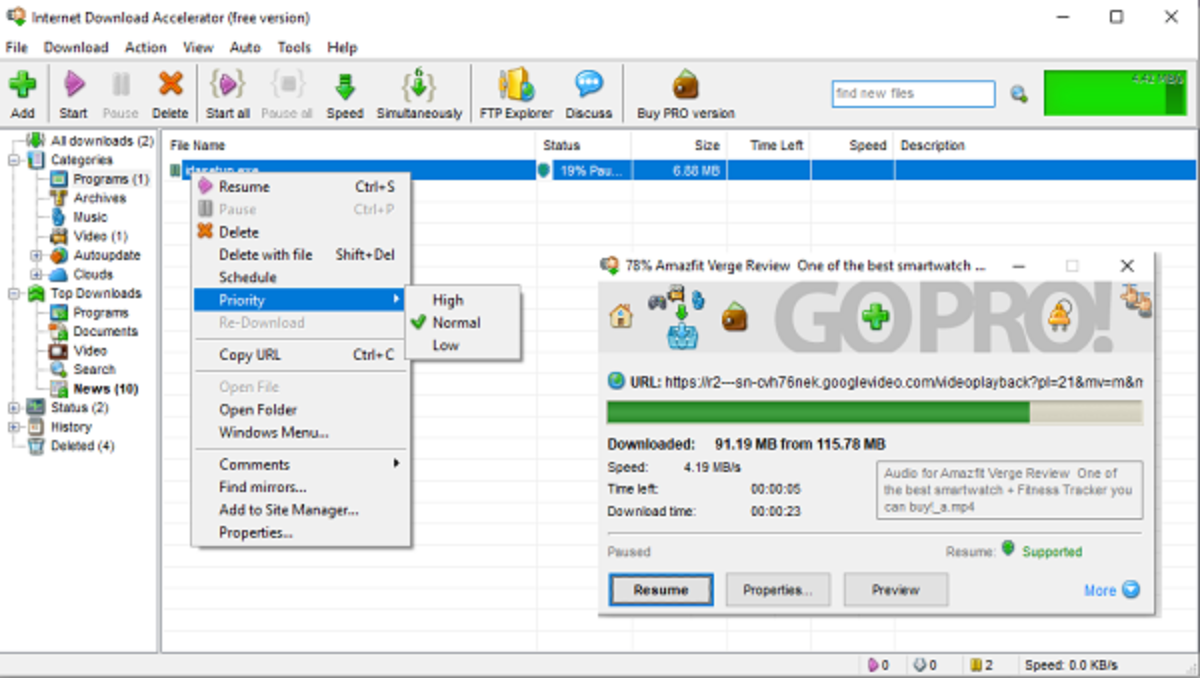1200x678 pixels.
Task: Click the Properties... button in download window
Action: pyautogui.click(x=778, y=590)
